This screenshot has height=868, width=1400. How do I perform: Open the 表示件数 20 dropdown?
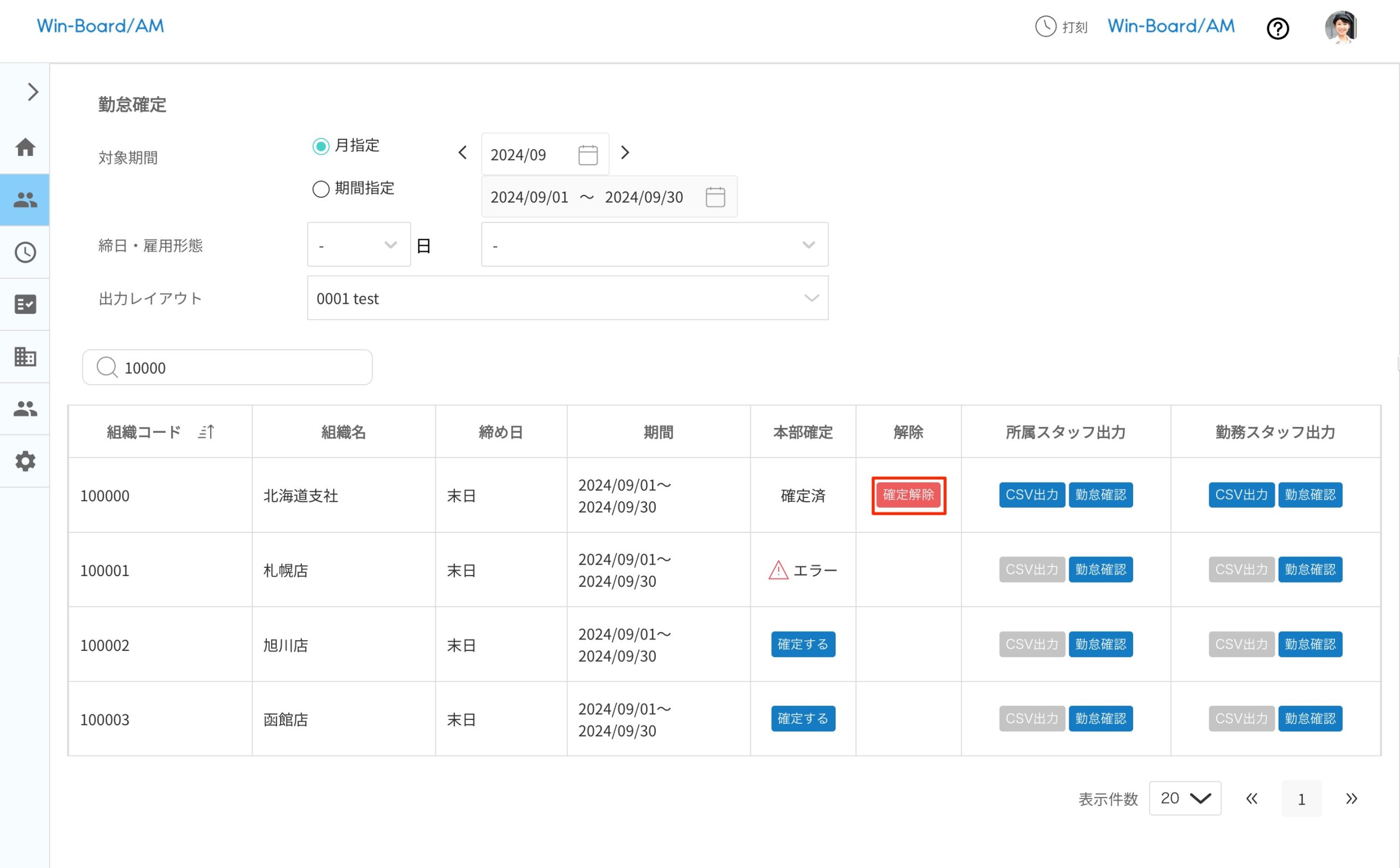click(1185, 798)
